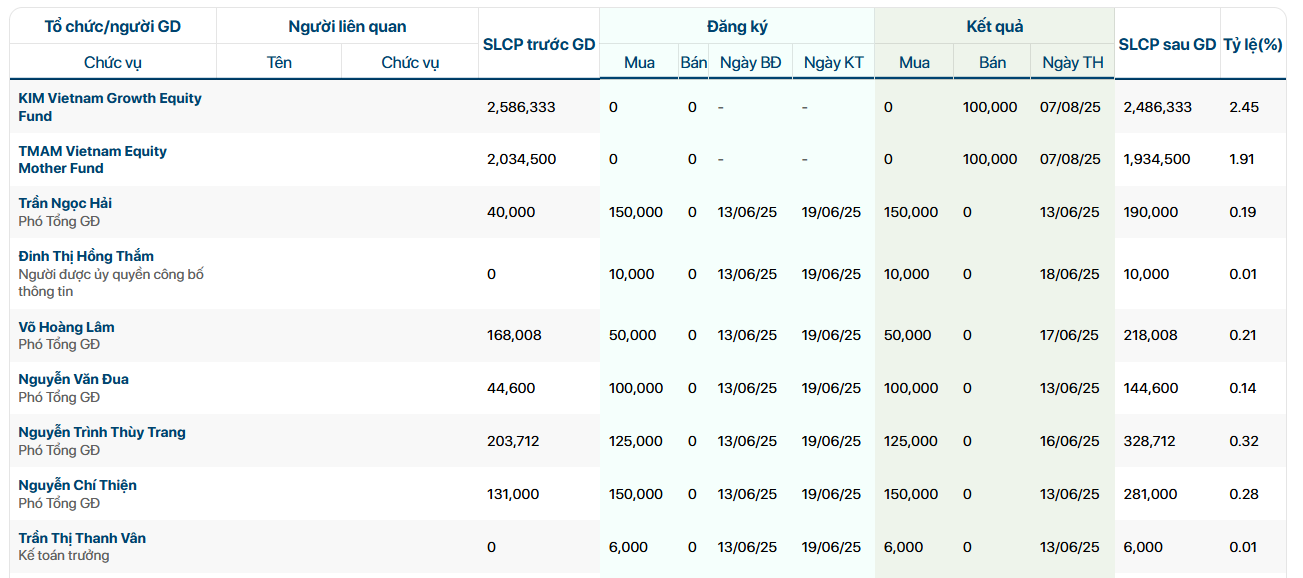
Task: Click the SLCP trước GD column header
Action: point(538,44)
